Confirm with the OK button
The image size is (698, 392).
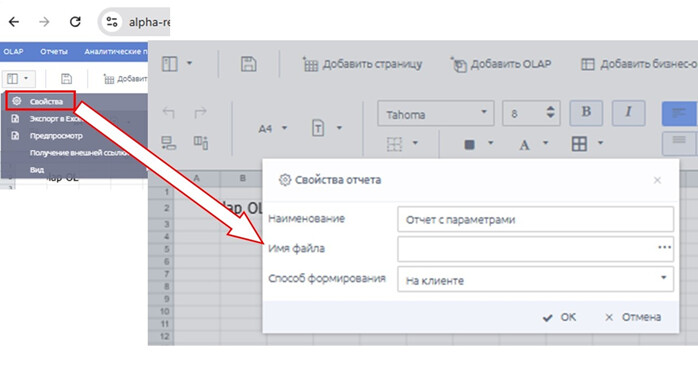click(x=560, y=317)
